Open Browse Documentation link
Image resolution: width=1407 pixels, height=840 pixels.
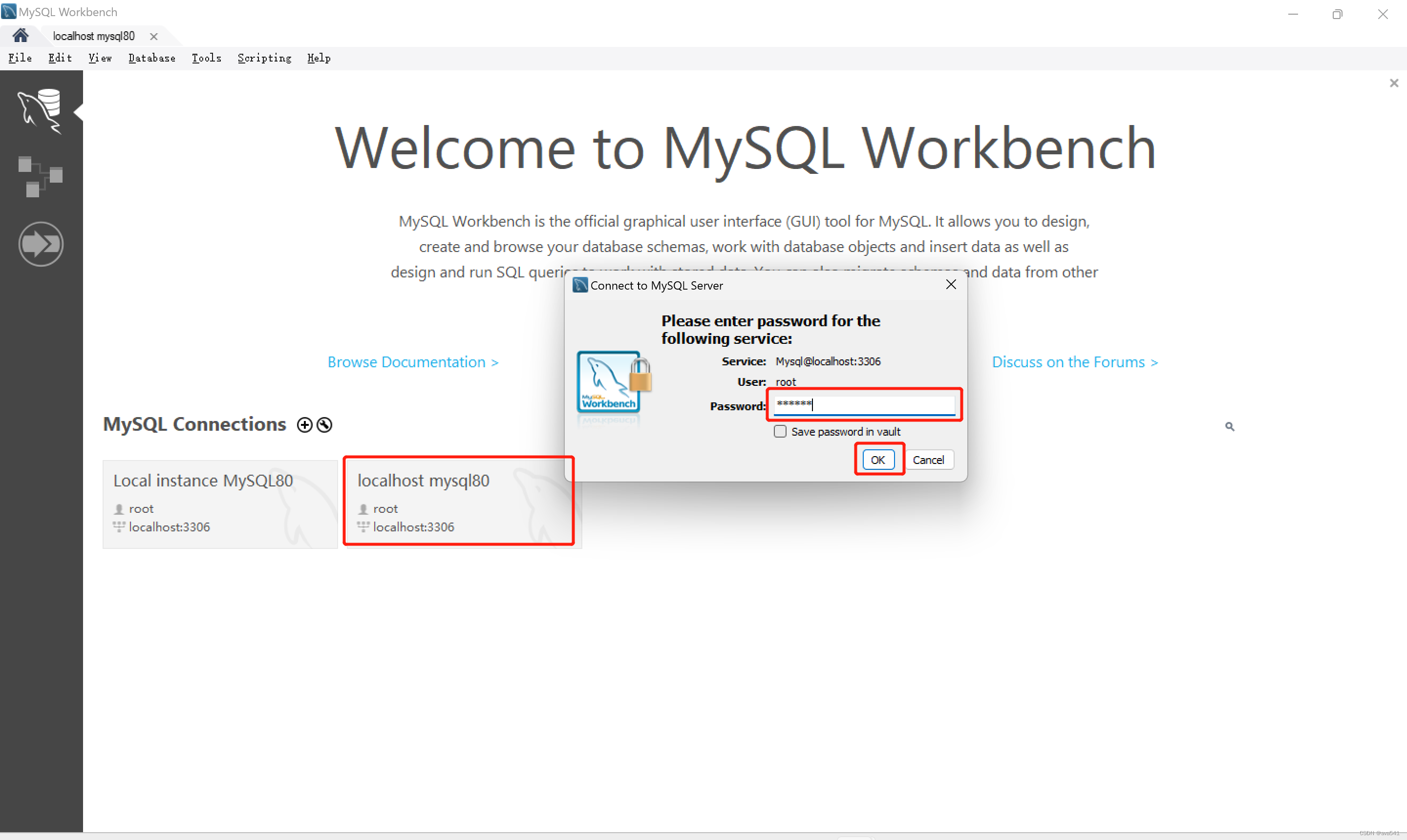(x=413, y=362)
